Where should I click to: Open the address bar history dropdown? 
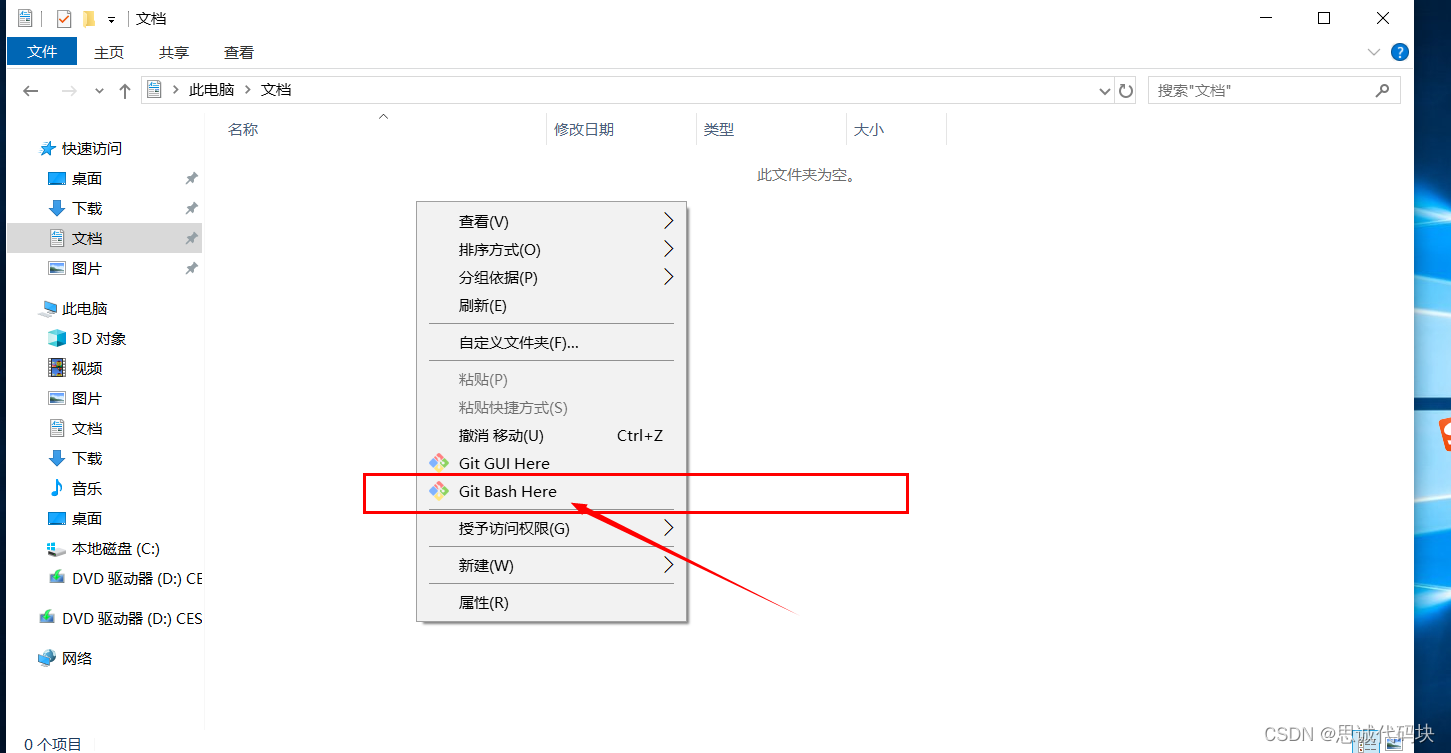1104,90
